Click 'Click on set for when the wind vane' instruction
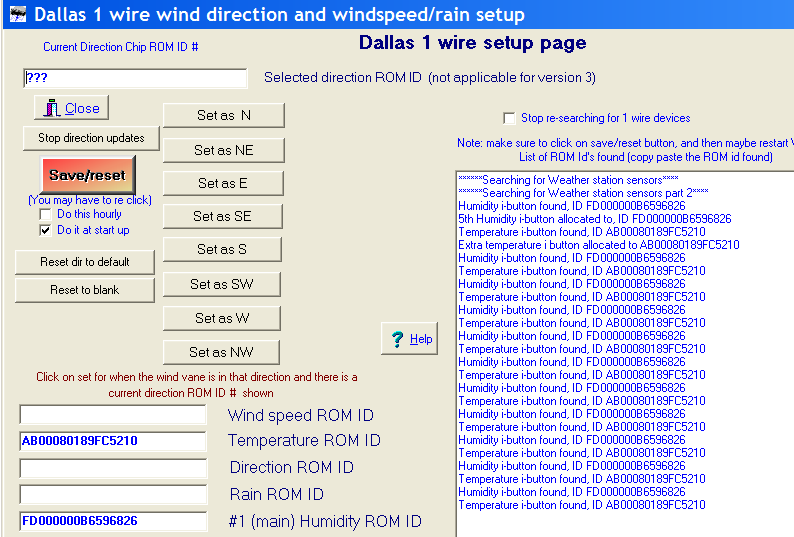Image resolution: width=794 pixels, height=537 pixels. (196, 385)
